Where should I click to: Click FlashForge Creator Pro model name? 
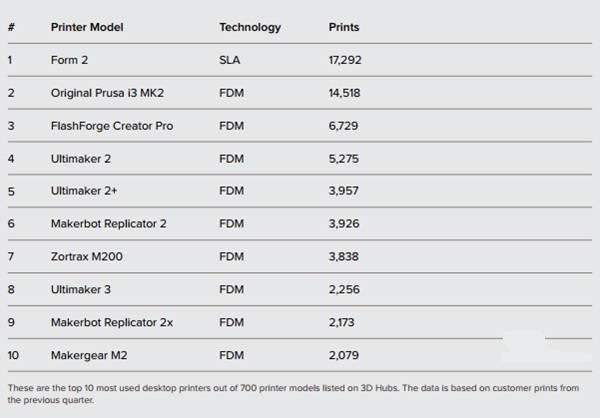(x=112, y=126)
